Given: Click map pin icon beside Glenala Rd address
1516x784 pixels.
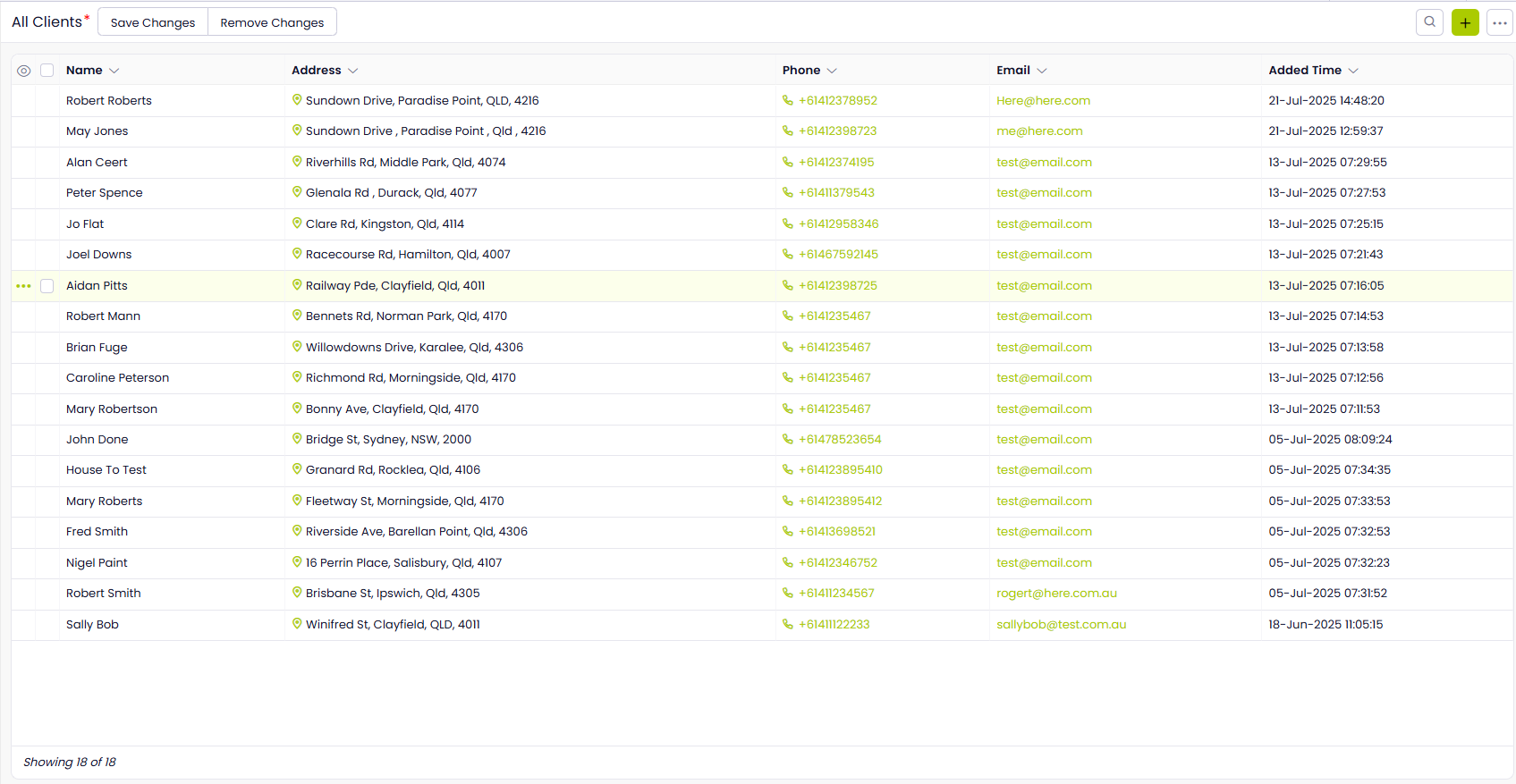Looking at the screenshot, I should tap(297, 192).
